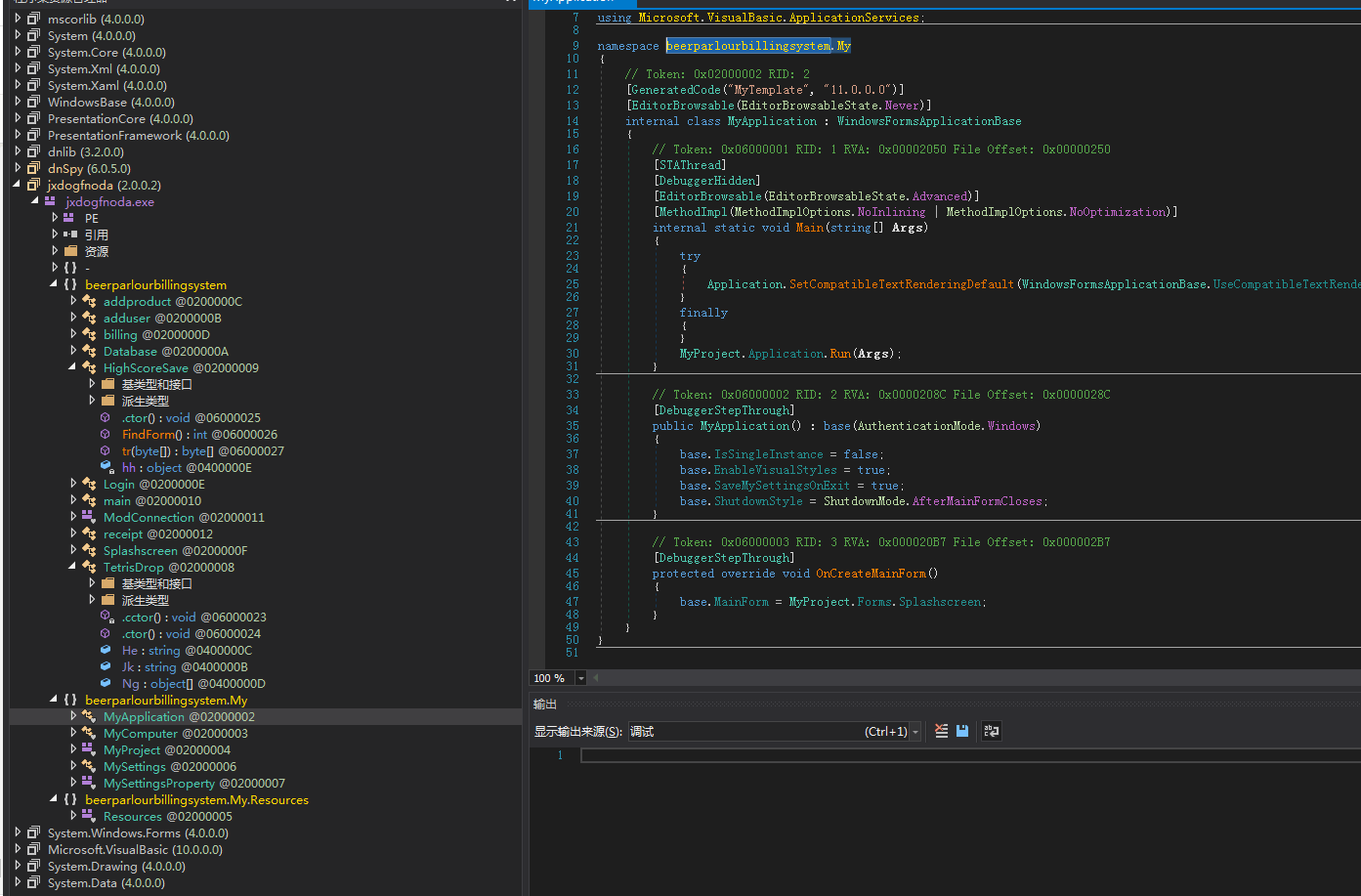The image size is (1361, 896).
Task: Click the module icon beside ModConnection
Action: [x=89, y=517]
